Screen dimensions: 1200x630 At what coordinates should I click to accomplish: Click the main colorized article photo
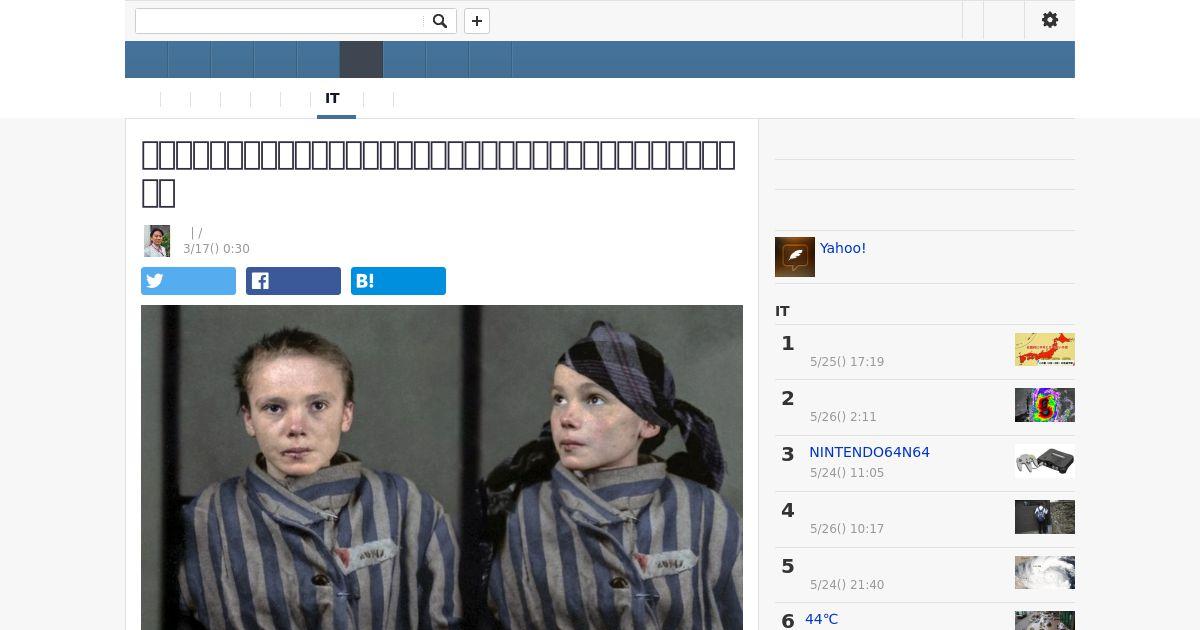coord(442,467)
